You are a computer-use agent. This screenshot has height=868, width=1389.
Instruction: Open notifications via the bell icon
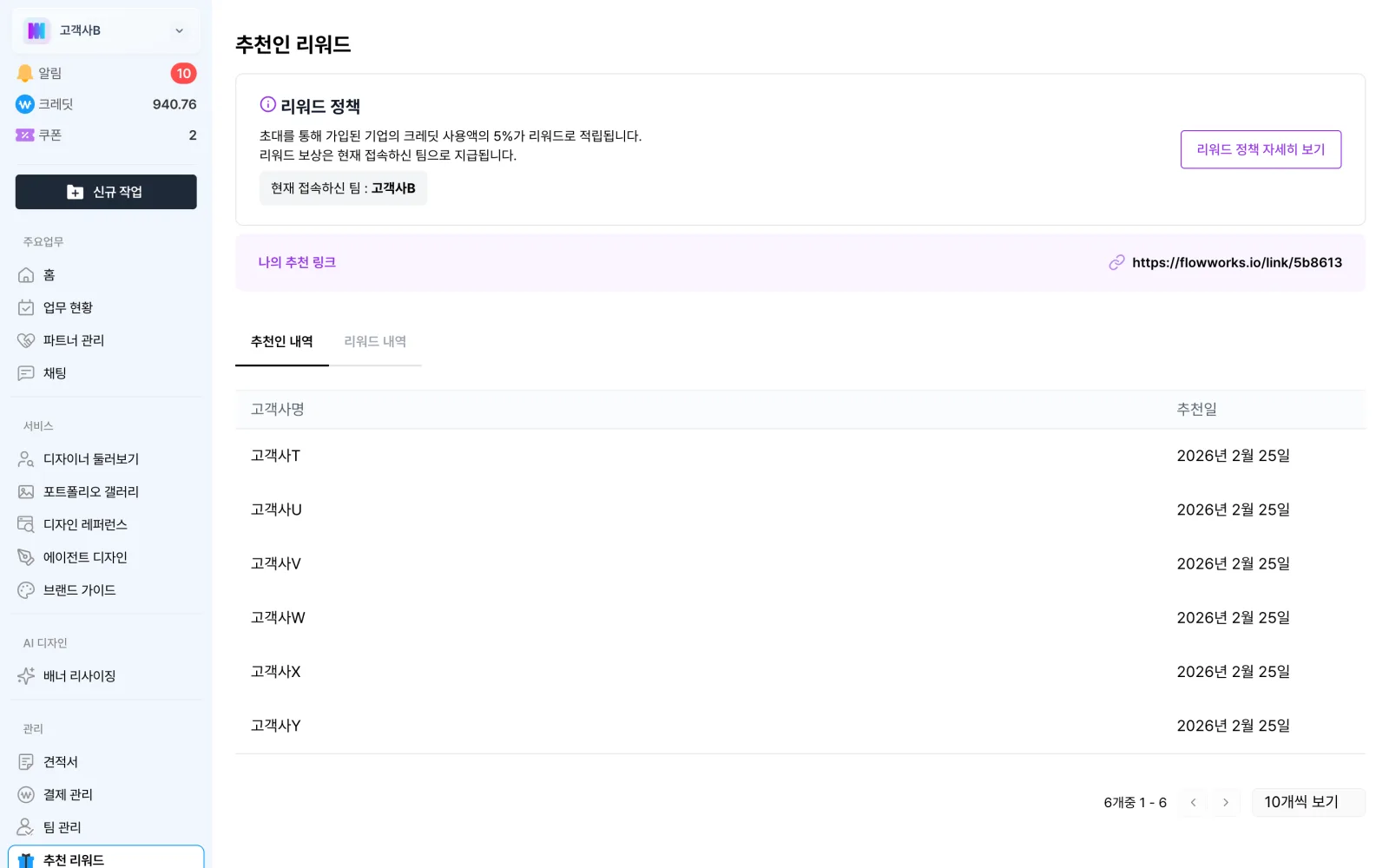pos(25,74)
